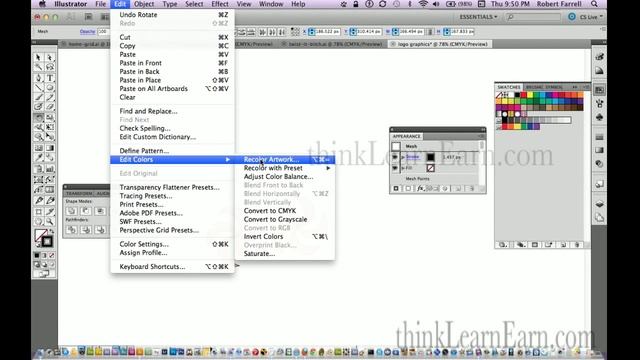640x360 pixels.
Task: Open Swatch Libraries menu icon
Action: (503, 245)
